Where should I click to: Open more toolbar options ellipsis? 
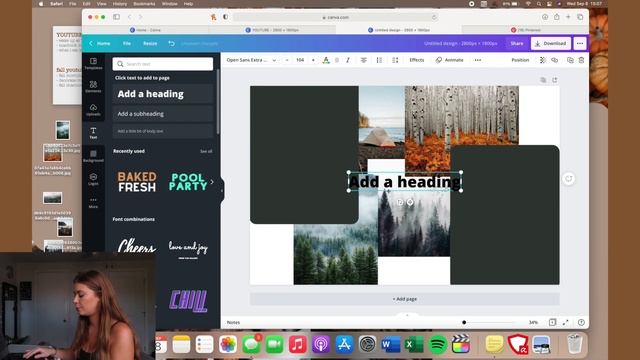point(478,60)
